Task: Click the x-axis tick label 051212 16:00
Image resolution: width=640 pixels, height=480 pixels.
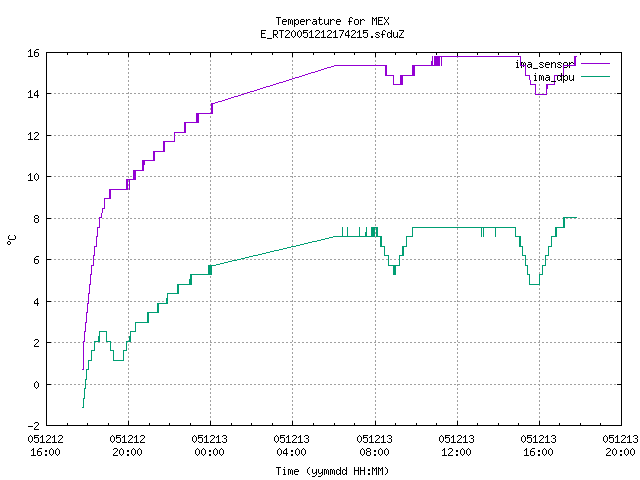Action: (x=46, y=446)
